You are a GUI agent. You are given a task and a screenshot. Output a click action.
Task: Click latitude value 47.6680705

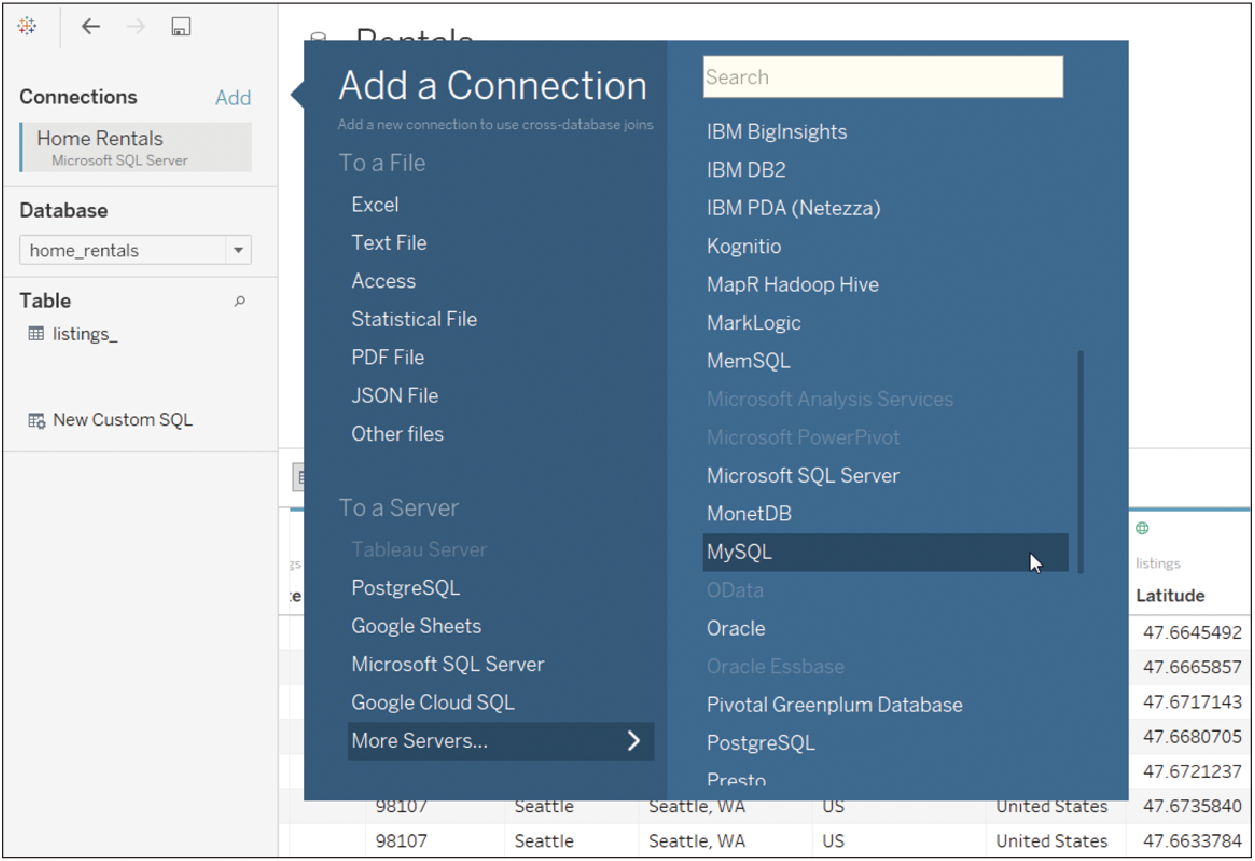coord(1192,737)
